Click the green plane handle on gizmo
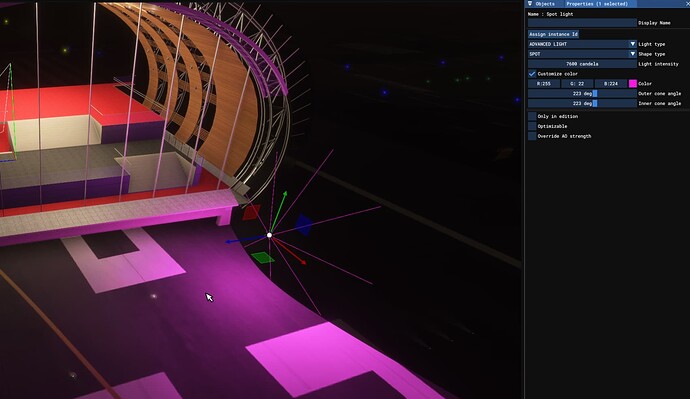 coord(262,257)
